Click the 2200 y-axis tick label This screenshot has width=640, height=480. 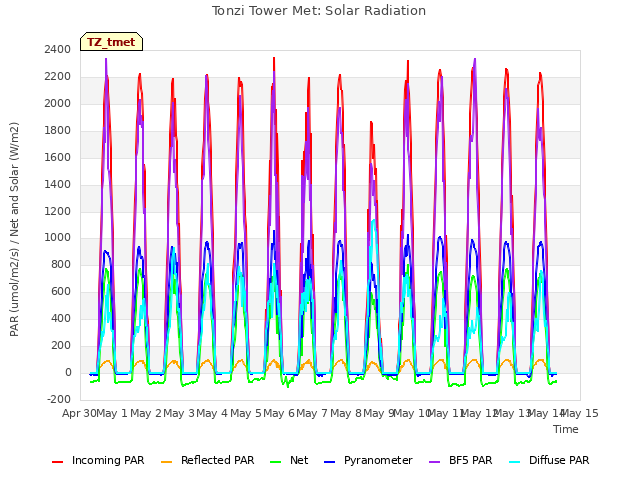pos(58,76)
